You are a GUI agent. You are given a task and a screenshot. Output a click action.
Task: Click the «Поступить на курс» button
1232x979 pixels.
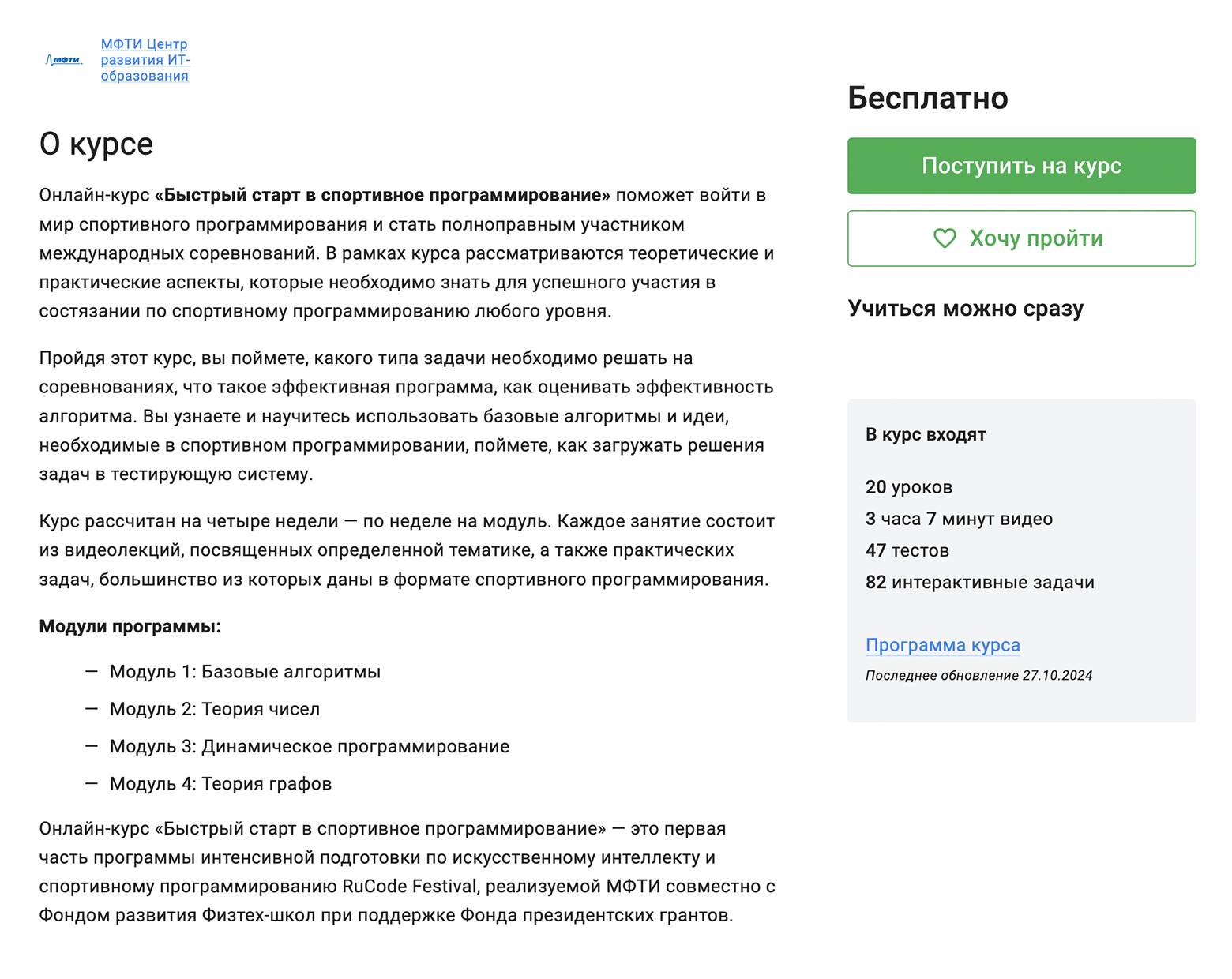1021,166
